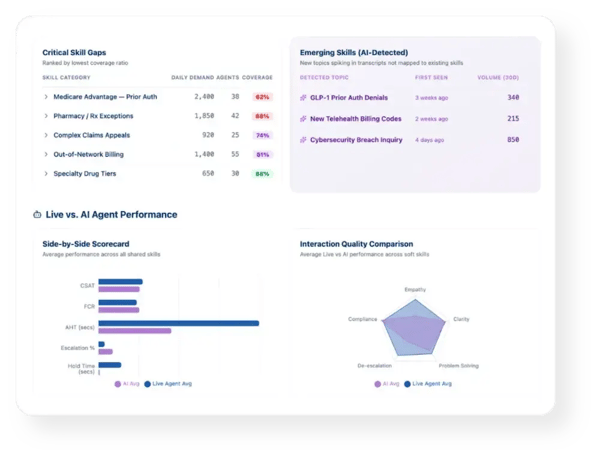Click the De-escalation axis label on radar chart
Screen dimensions: 600x460
[x=375, y=366]
